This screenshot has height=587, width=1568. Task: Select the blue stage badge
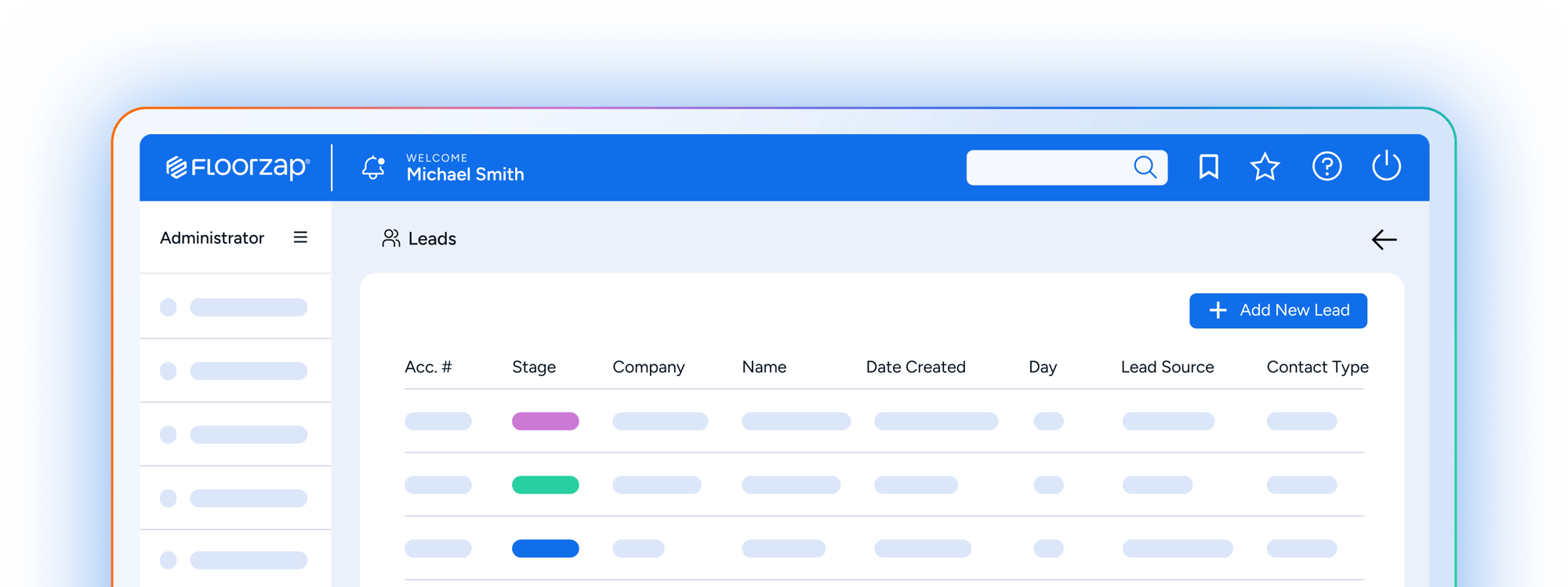545,549
